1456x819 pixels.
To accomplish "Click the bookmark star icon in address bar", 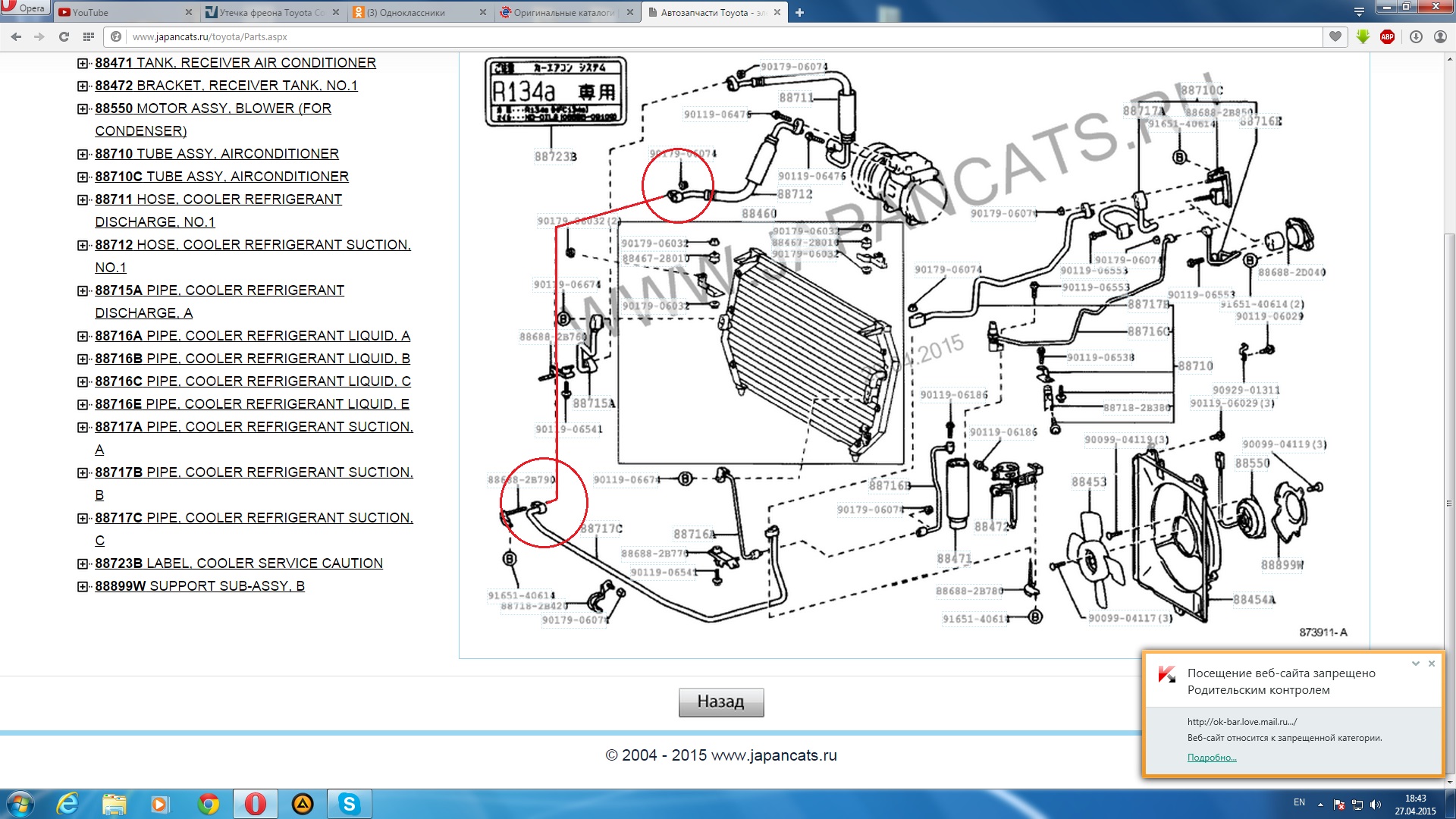I will point(1338,37).
